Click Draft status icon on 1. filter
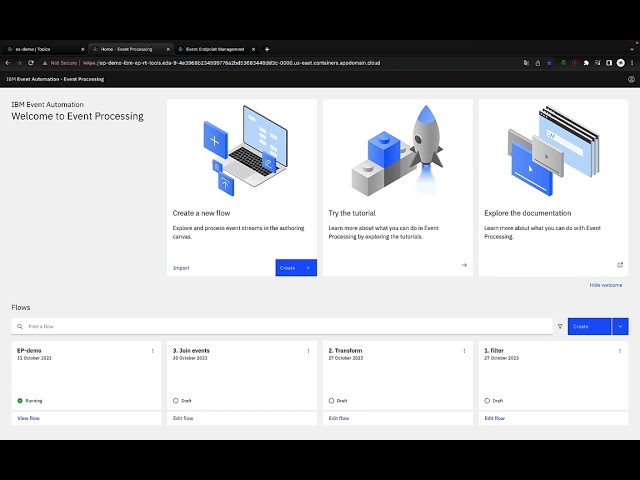Image resolution: width=640 pixels, height=480 pixels. (x=487, y=401)
